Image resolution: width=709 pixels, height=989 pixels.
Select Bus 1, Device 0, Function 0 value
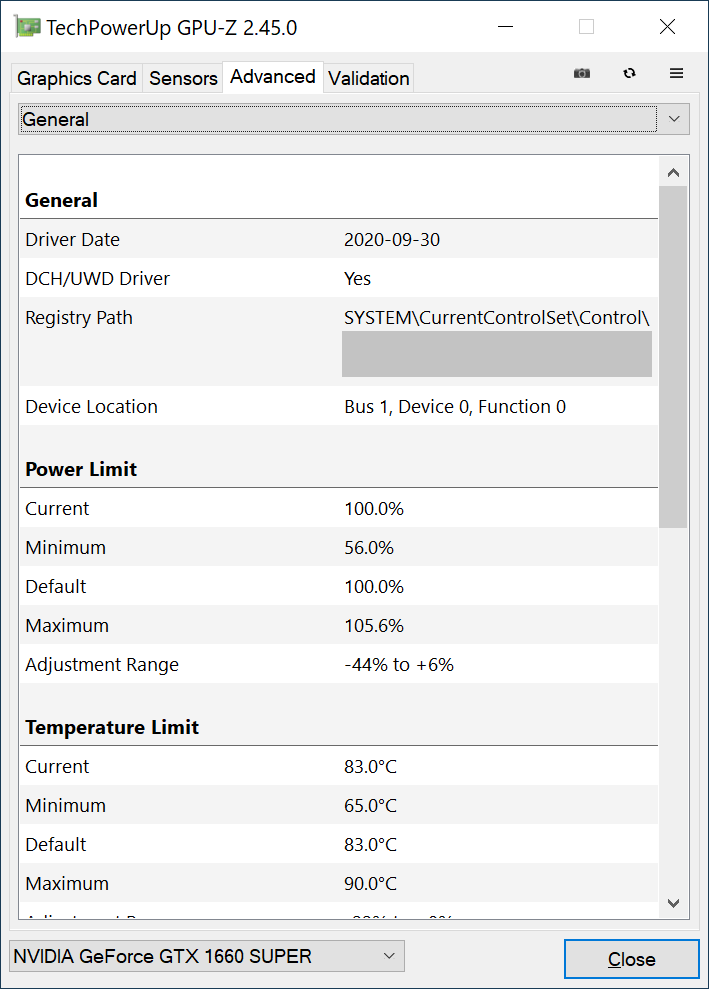[455, 407]
